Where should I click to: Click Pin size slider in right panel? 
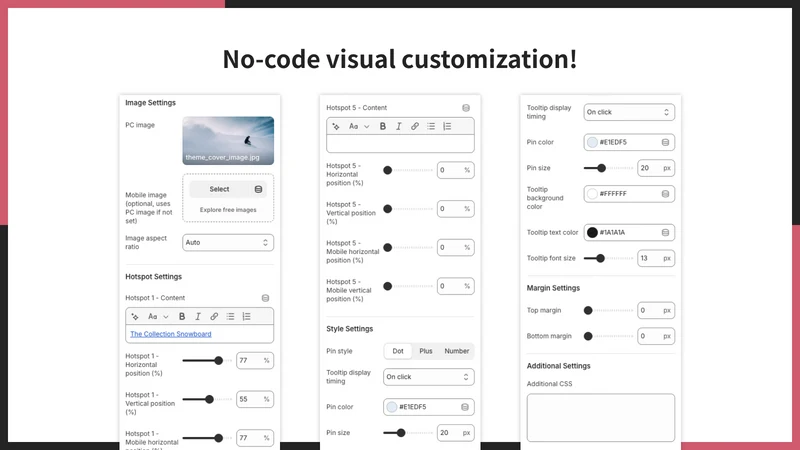608,168
